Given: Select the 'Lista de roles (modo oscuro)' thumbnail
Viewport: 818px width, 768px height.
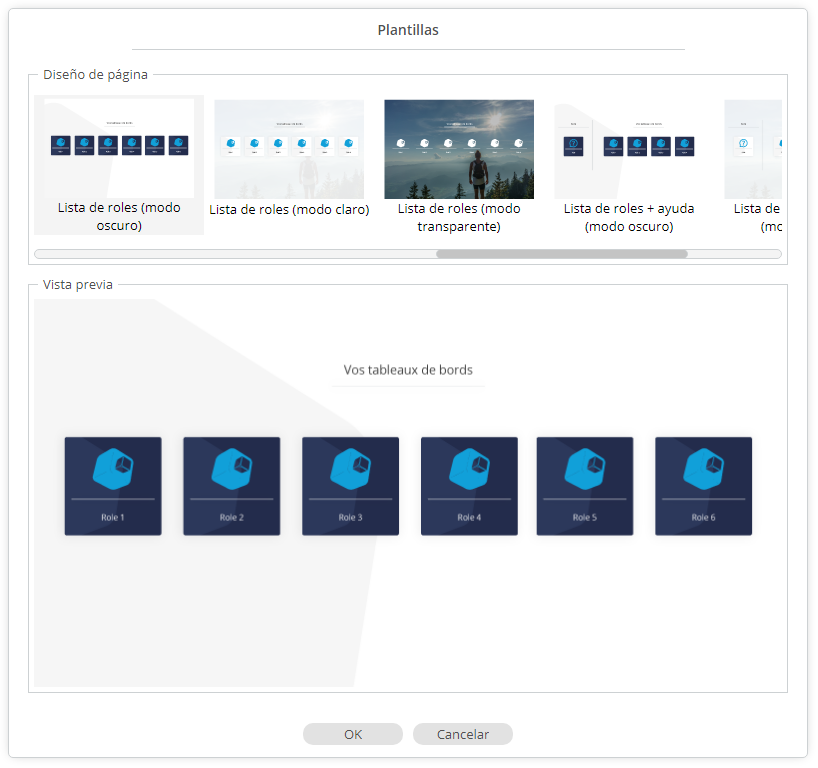Looking at the screenshot, I should click(x=119, y=148).
